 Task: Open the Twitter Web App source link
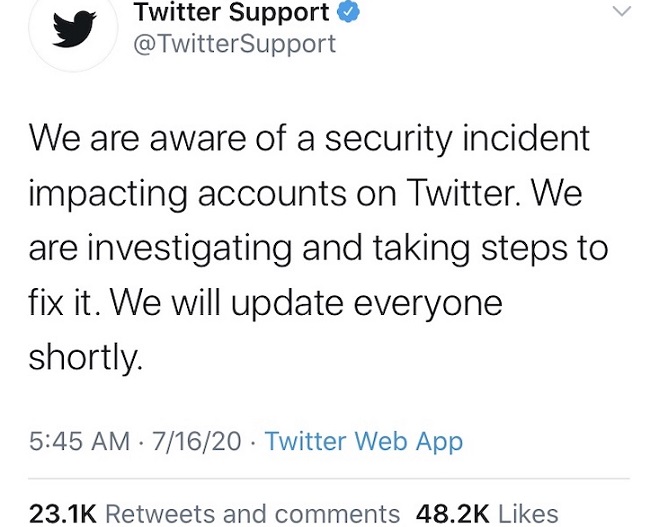[363, 441]
